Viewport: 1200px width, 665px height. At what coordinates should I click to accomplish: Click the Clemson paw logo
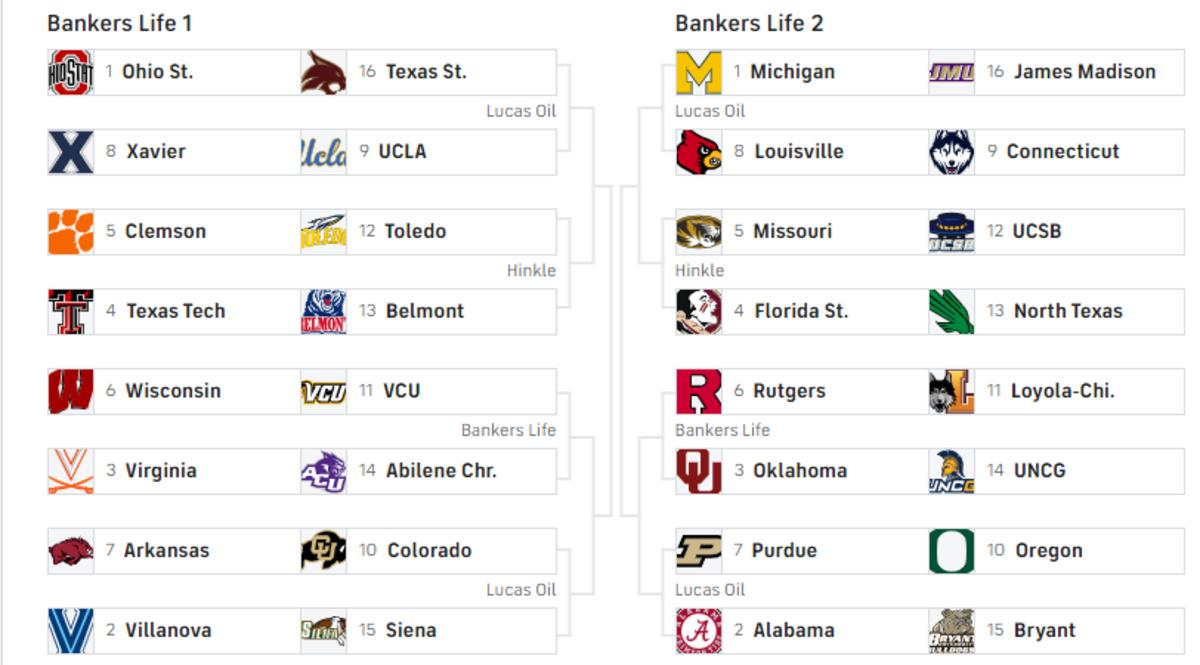tap(71, 232)
